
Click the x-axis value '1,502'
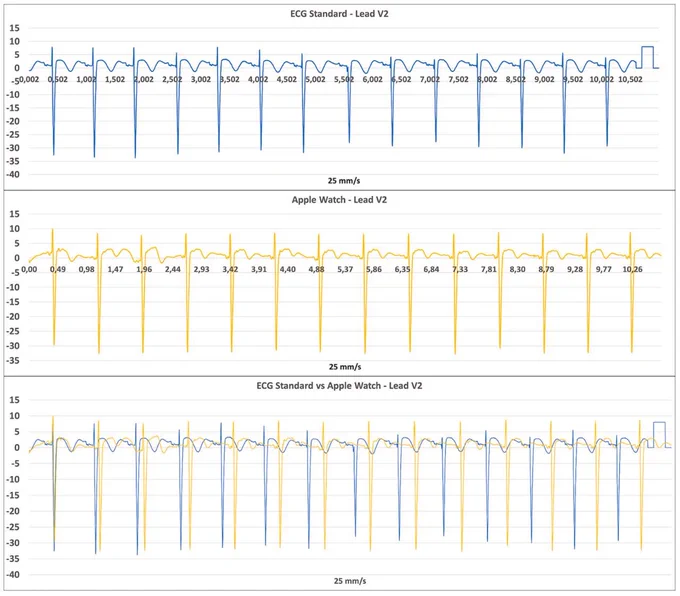click(x=115, y=79)
